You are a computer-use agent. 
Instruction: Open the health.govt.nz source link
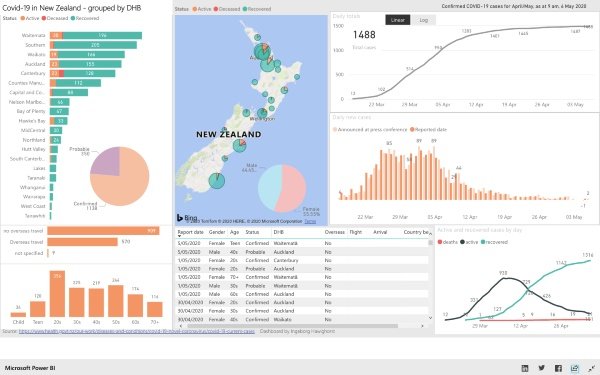pyautogui.click(x=137, y=331)
